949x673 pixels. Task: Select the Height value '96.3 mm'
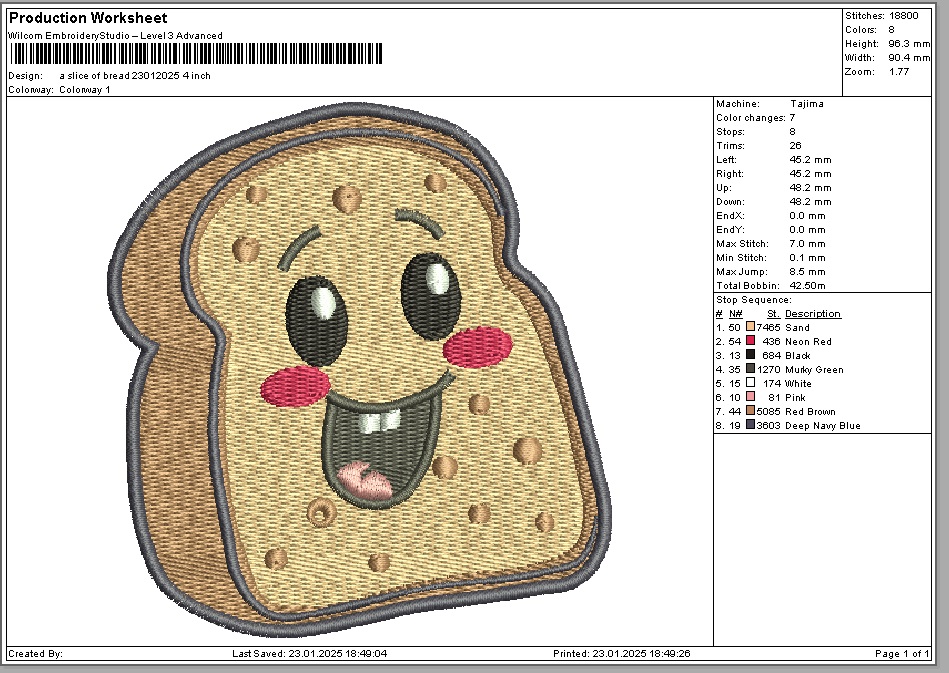pos(909,44)
